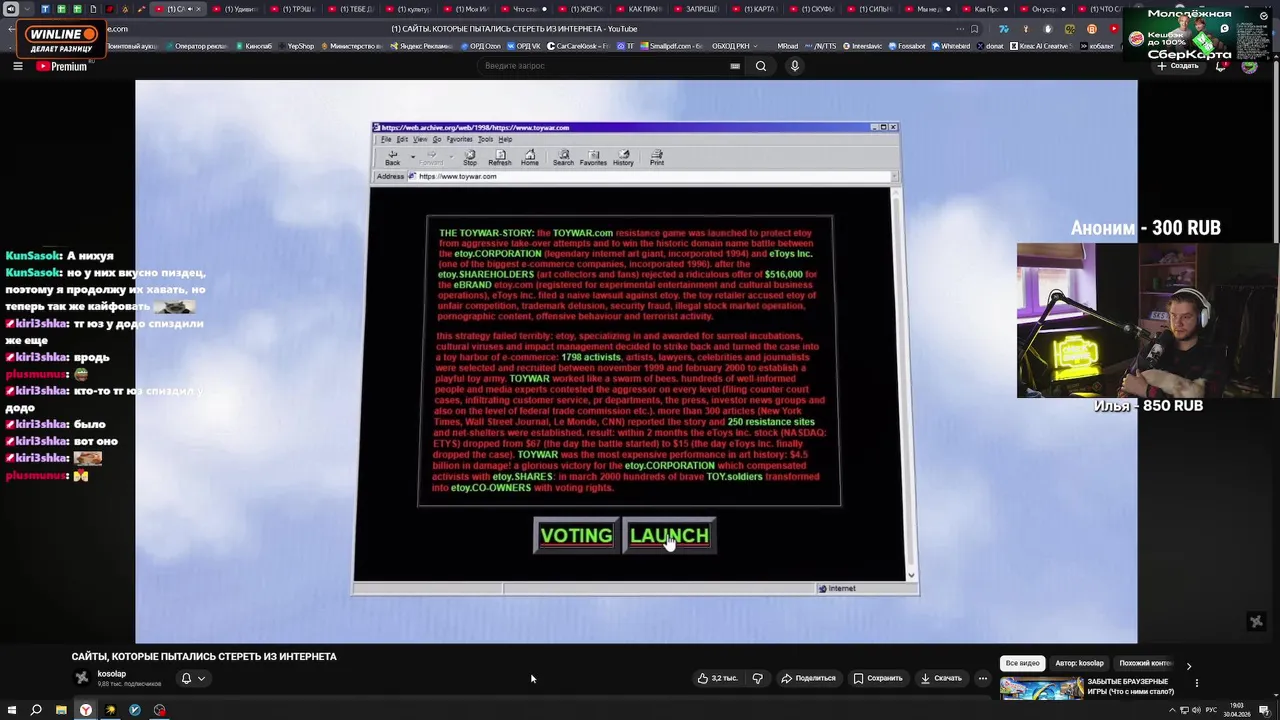Viewport: 1280px width, 720px height.
Task: Click the YouTube Premium logo
Action: tap(62, 66)
